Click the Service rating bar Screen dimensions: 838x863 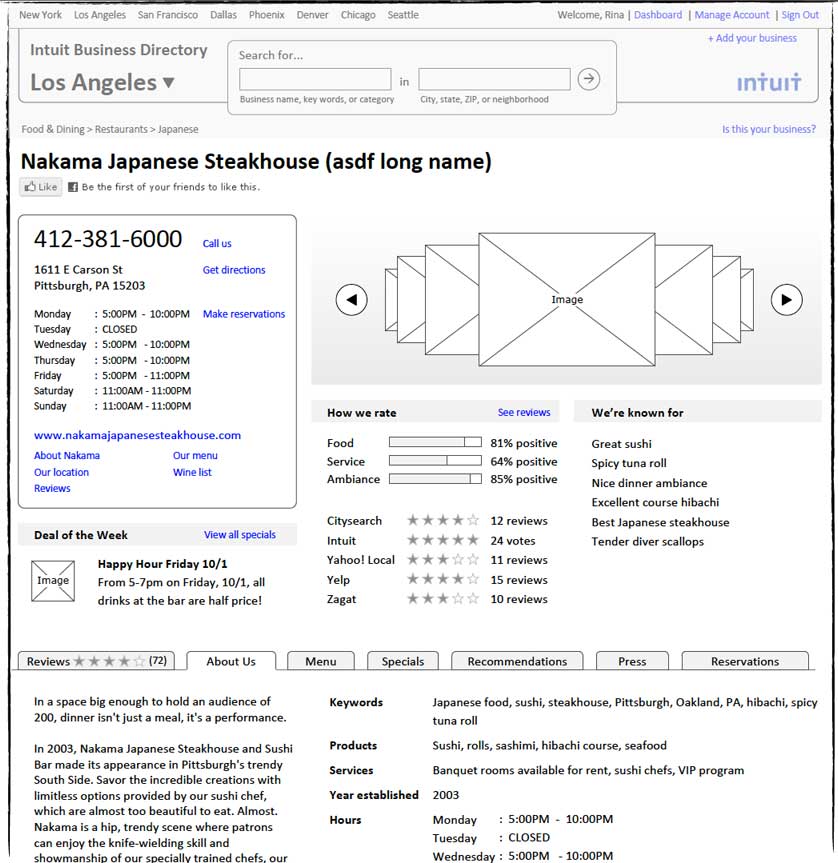(435, 460)
